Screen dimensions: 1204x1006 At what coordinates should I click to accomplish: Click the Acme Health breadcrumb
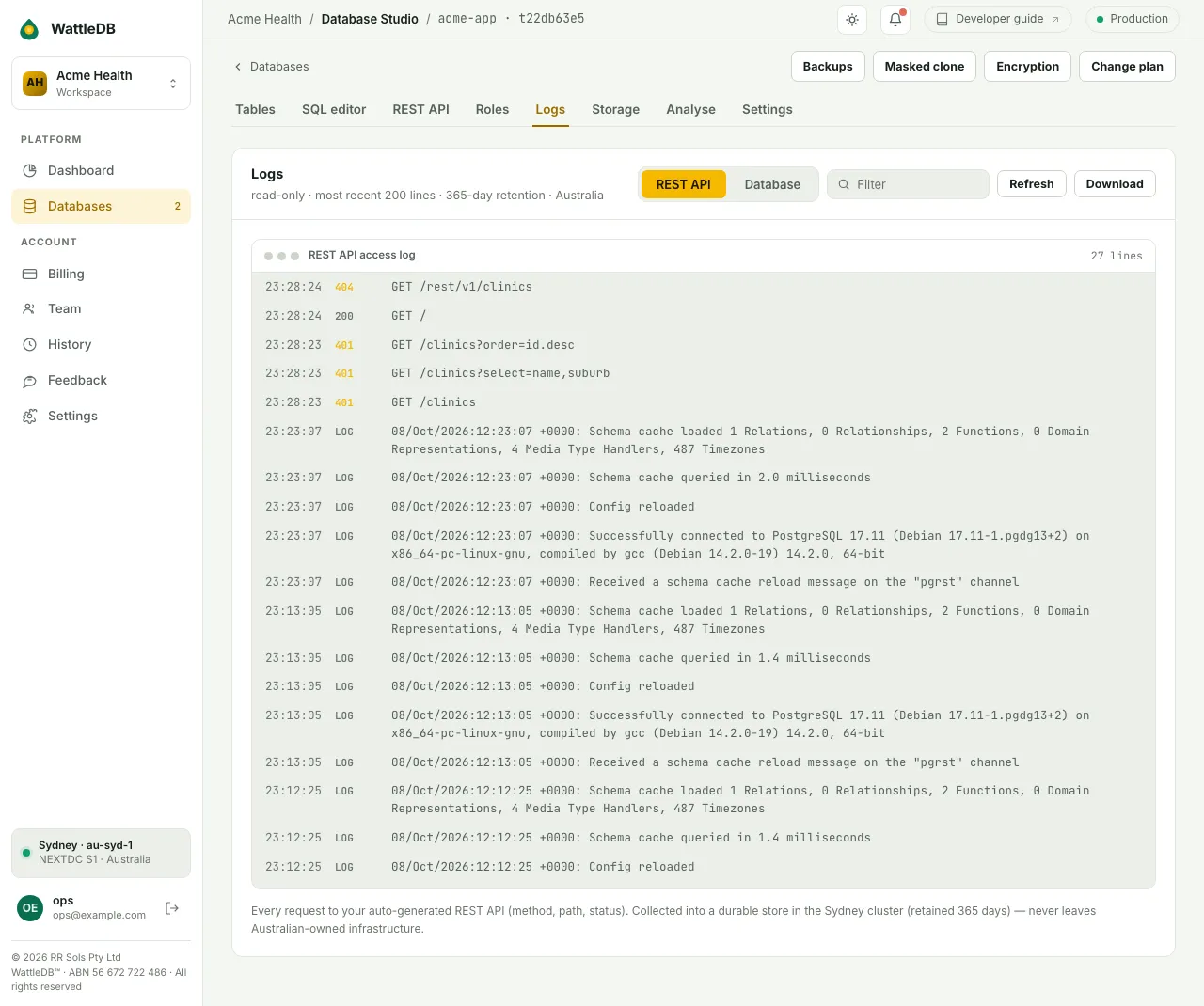pos(264,19)
